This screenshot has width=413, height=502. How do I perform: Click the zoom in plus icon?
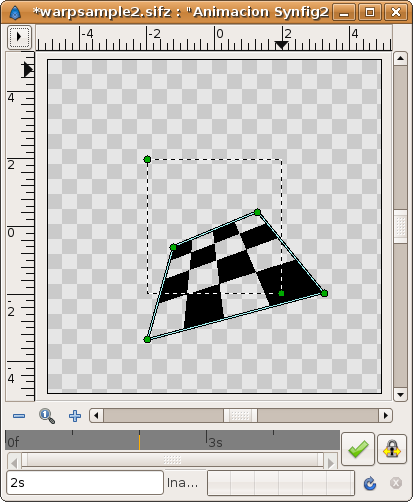click(75, 416)
